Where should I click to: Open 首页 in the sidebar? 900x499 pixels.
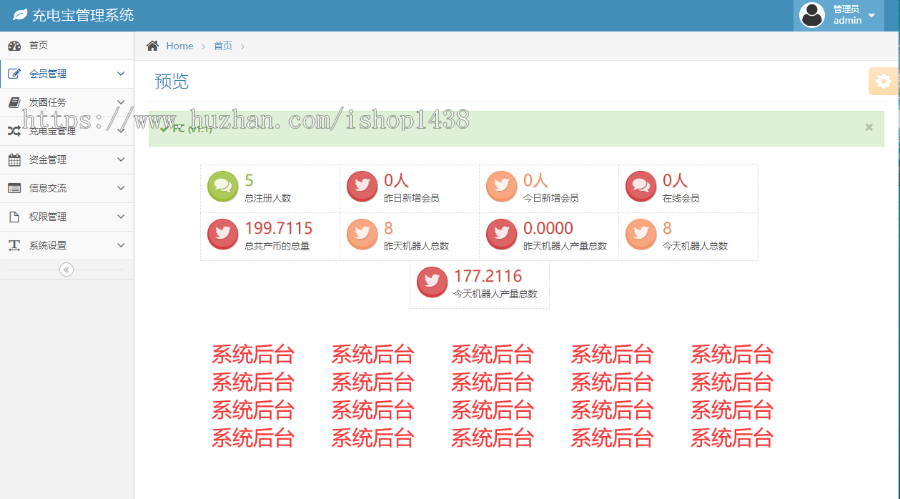coord(67,45)
